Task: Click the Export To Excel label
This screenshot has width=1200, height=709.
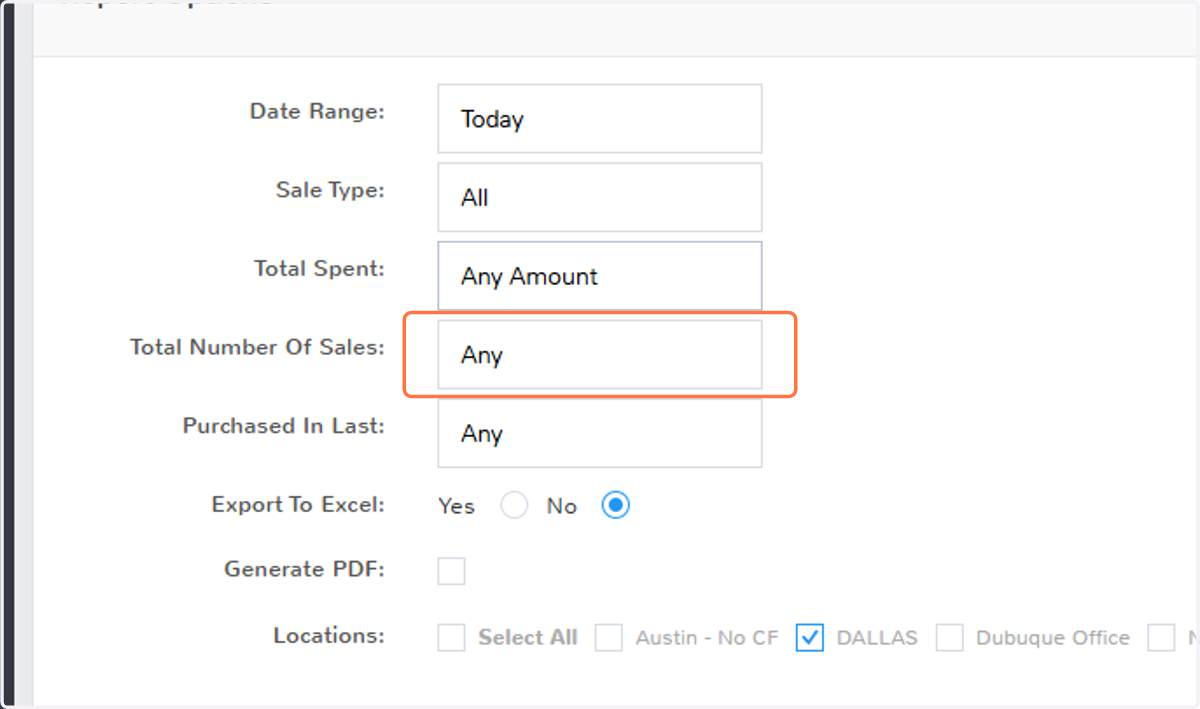Action: 298,505
